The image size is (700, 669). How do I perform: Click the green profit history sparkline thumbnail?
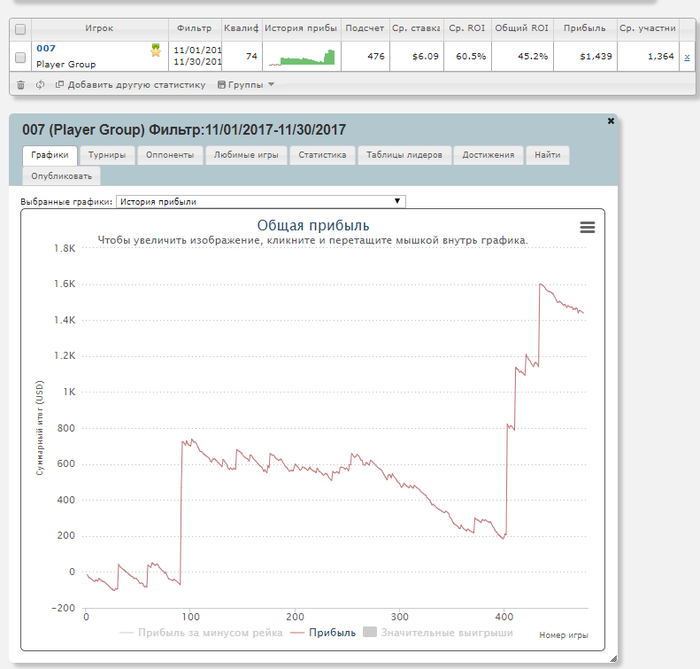pos(302,57)
